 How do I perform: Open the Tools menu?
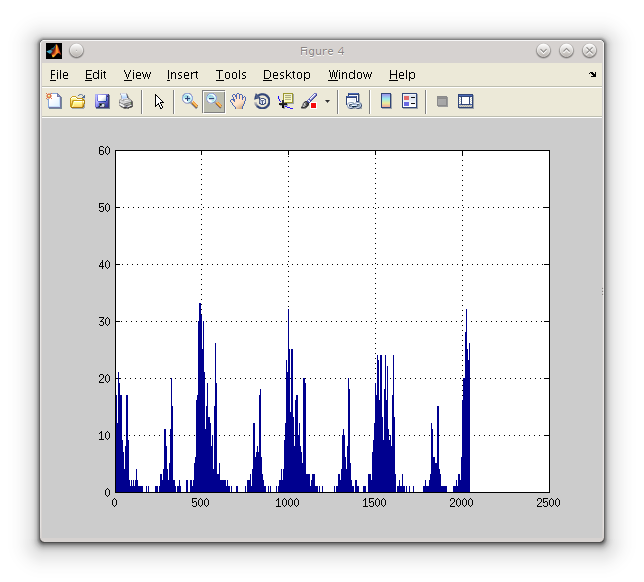231,75
